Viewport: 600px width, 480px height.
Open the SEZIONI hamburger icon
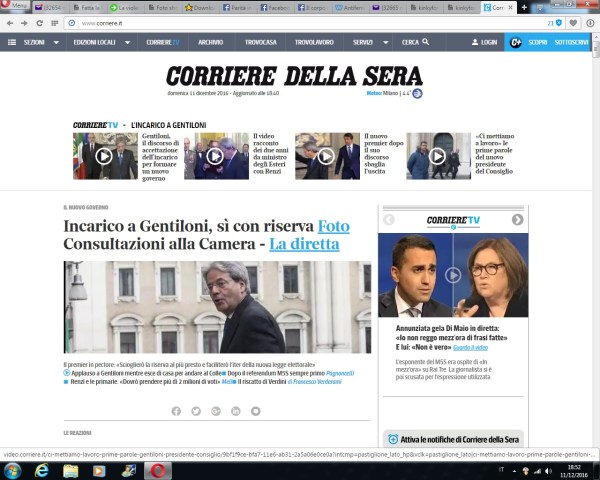12,42
